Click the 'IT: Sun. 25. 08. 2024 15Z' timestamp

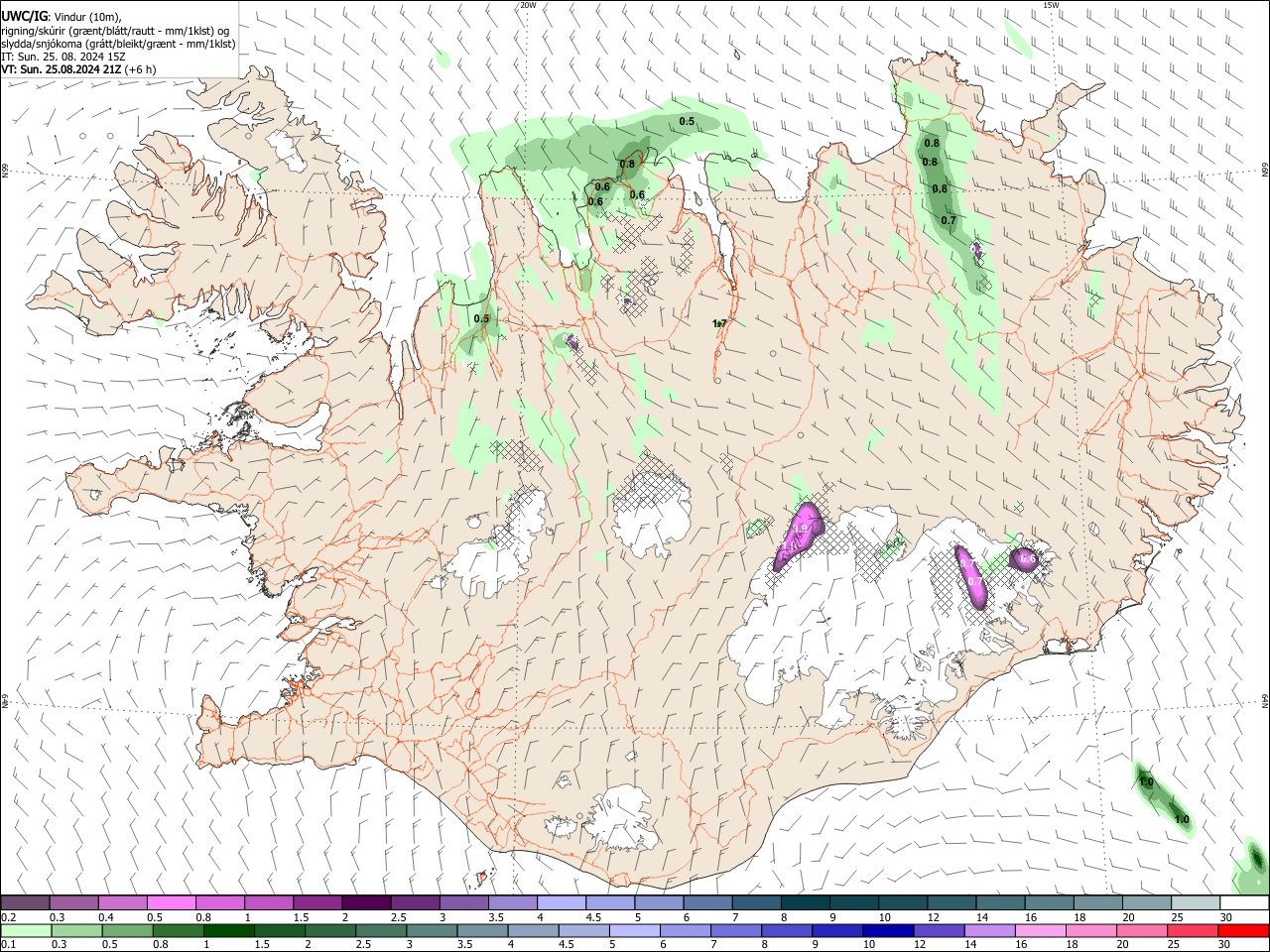pyautogui.click(x=63, y=57)
